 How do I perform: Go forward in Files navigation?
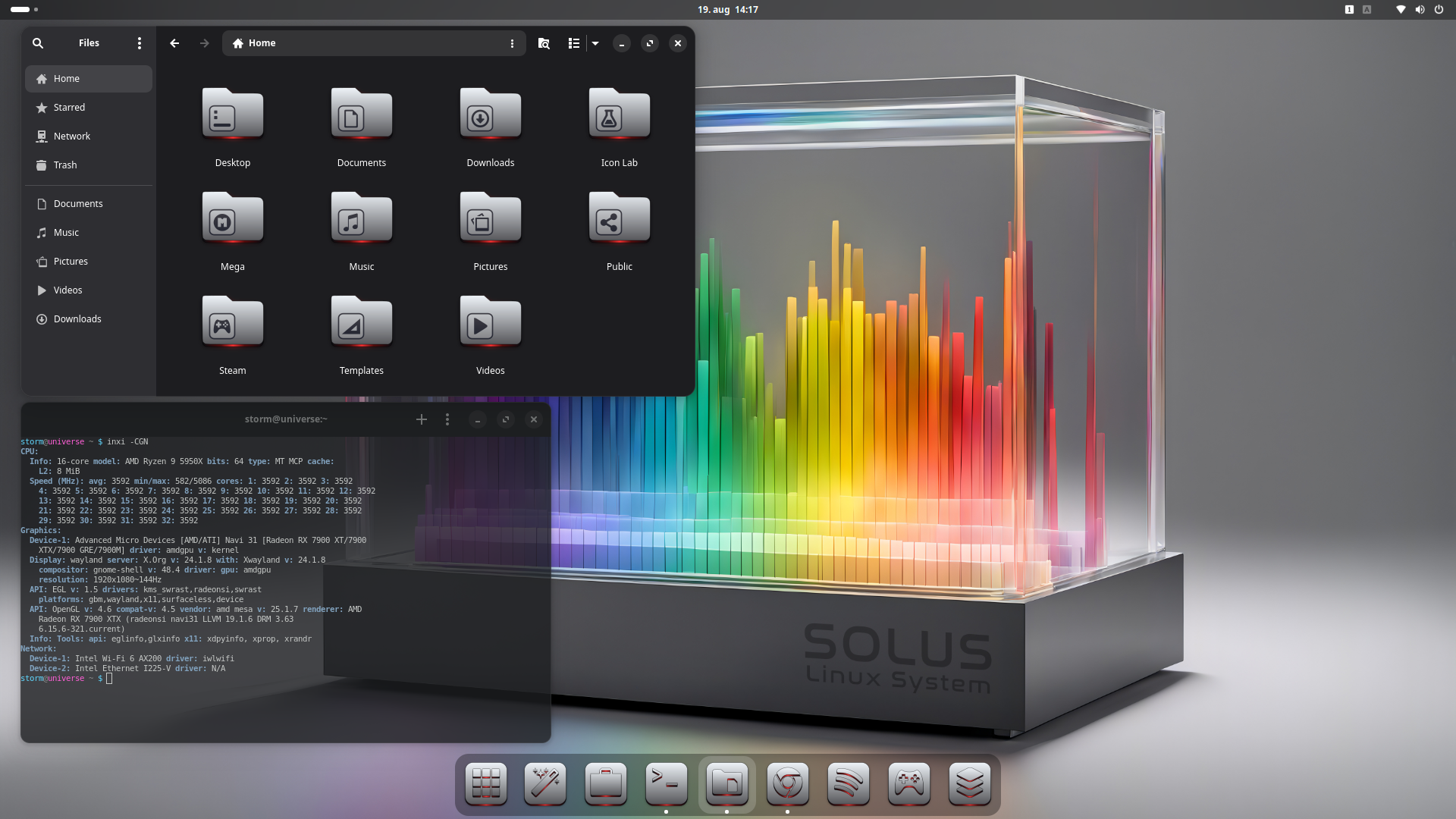[204, 43]
